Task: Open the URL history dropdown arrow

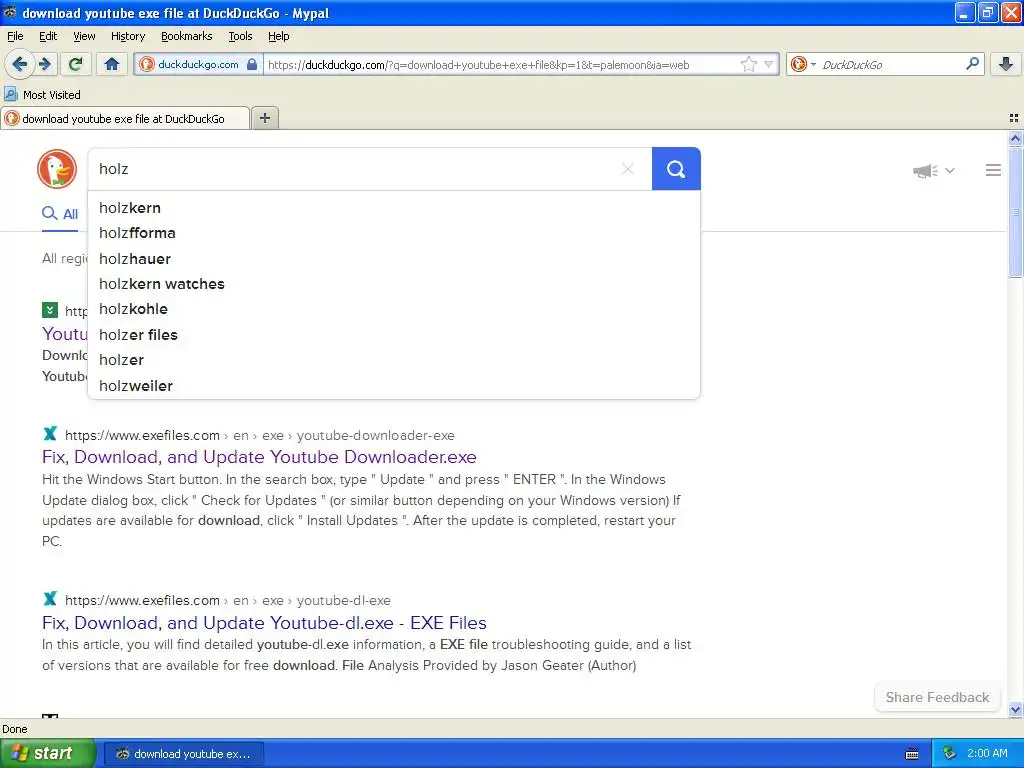Action: coord(769,64)
